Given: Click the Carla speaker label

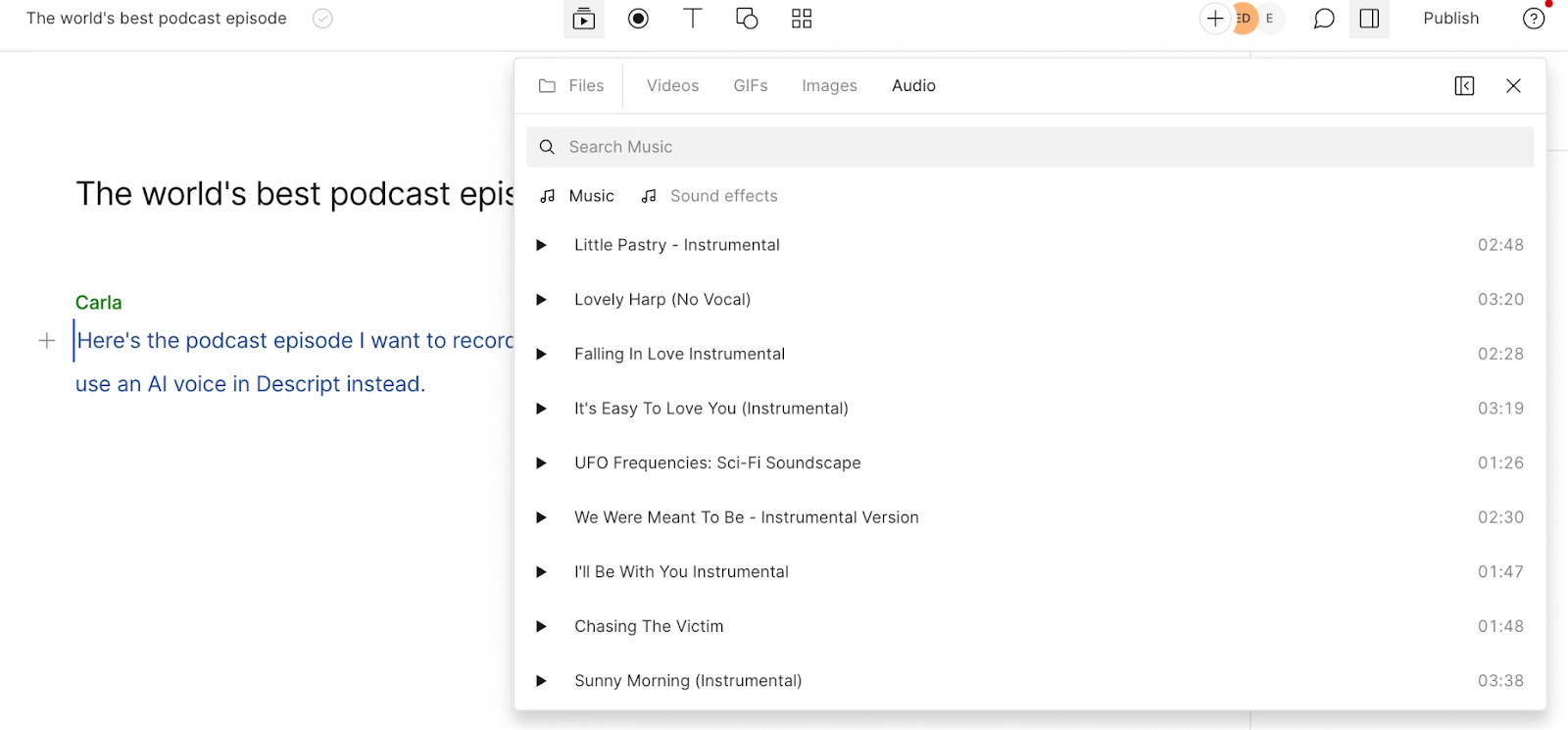Looking at the screenshot, I should [x=99, y=303].
